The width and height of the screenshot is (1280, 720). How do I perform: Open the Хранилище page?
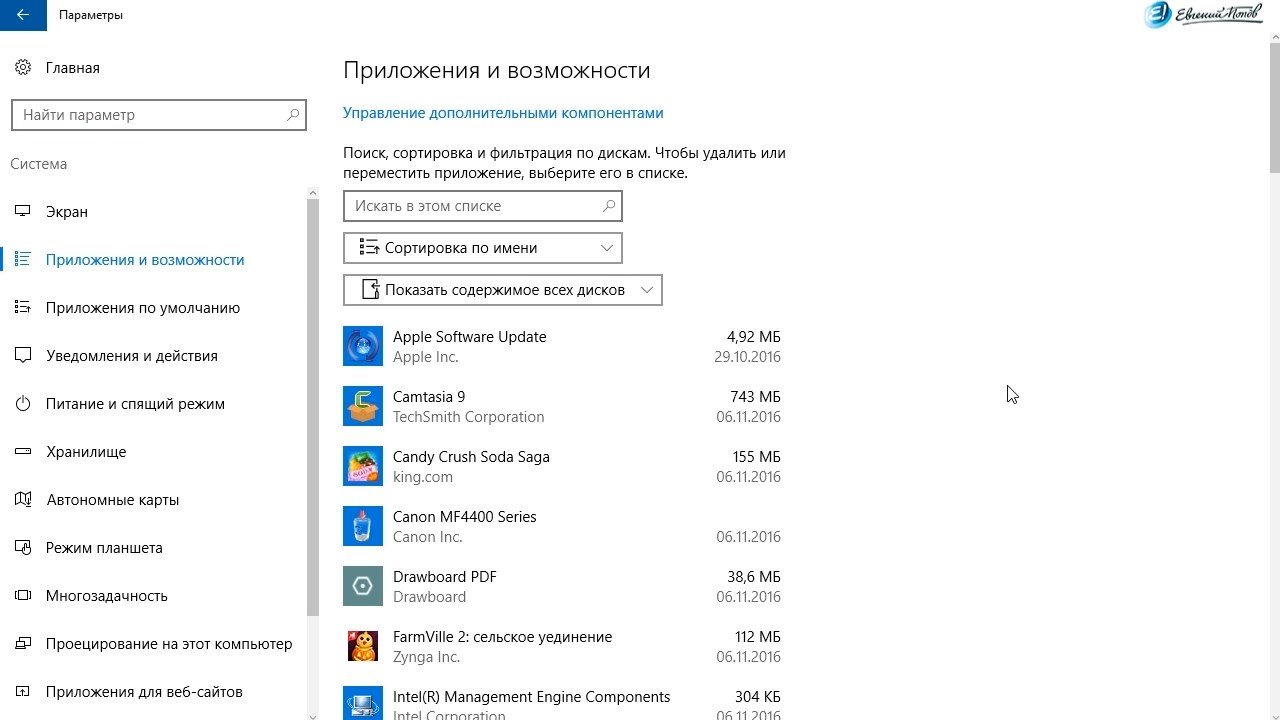point(86,452)
